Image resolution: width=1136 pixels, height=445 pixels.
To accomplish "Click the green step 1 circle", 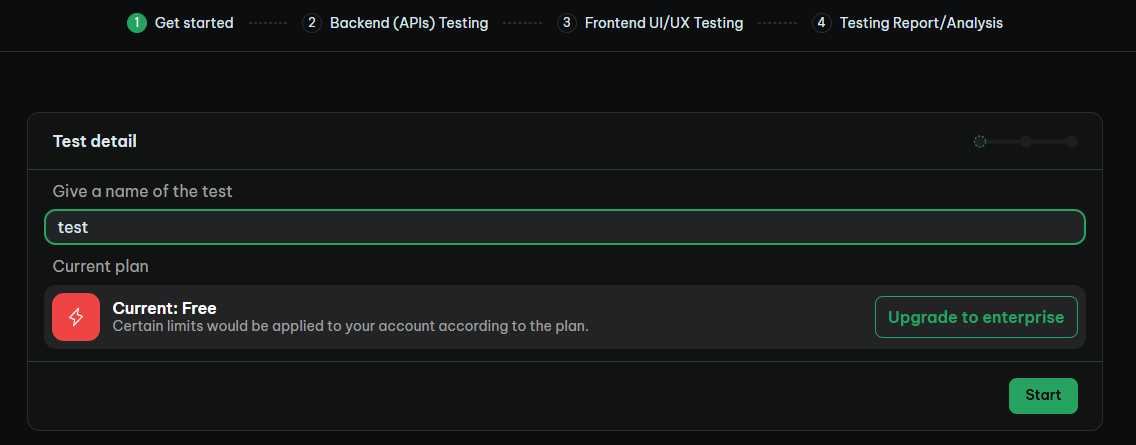I will click(x=137, y=23).
